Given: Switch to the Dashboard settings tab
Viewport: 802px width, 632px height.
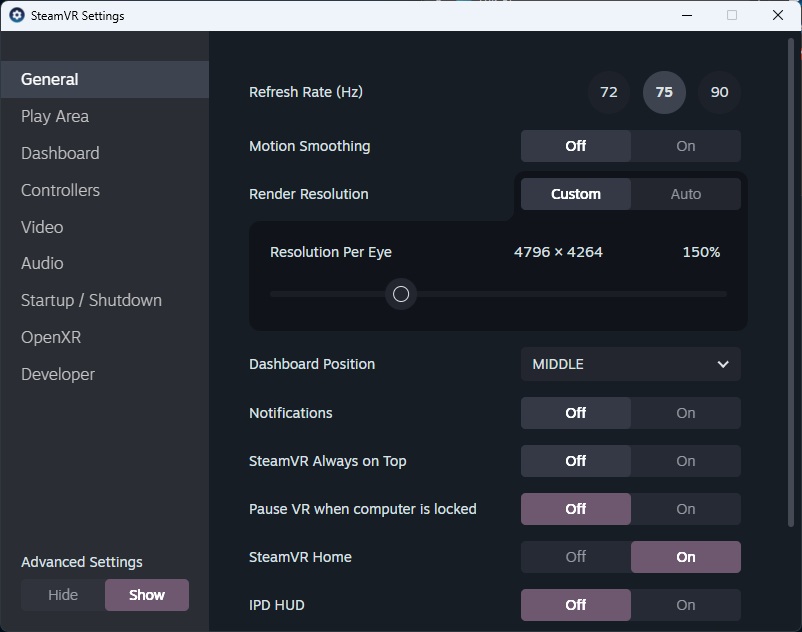Looking at the screenshot, I should (x=105, y=153).
